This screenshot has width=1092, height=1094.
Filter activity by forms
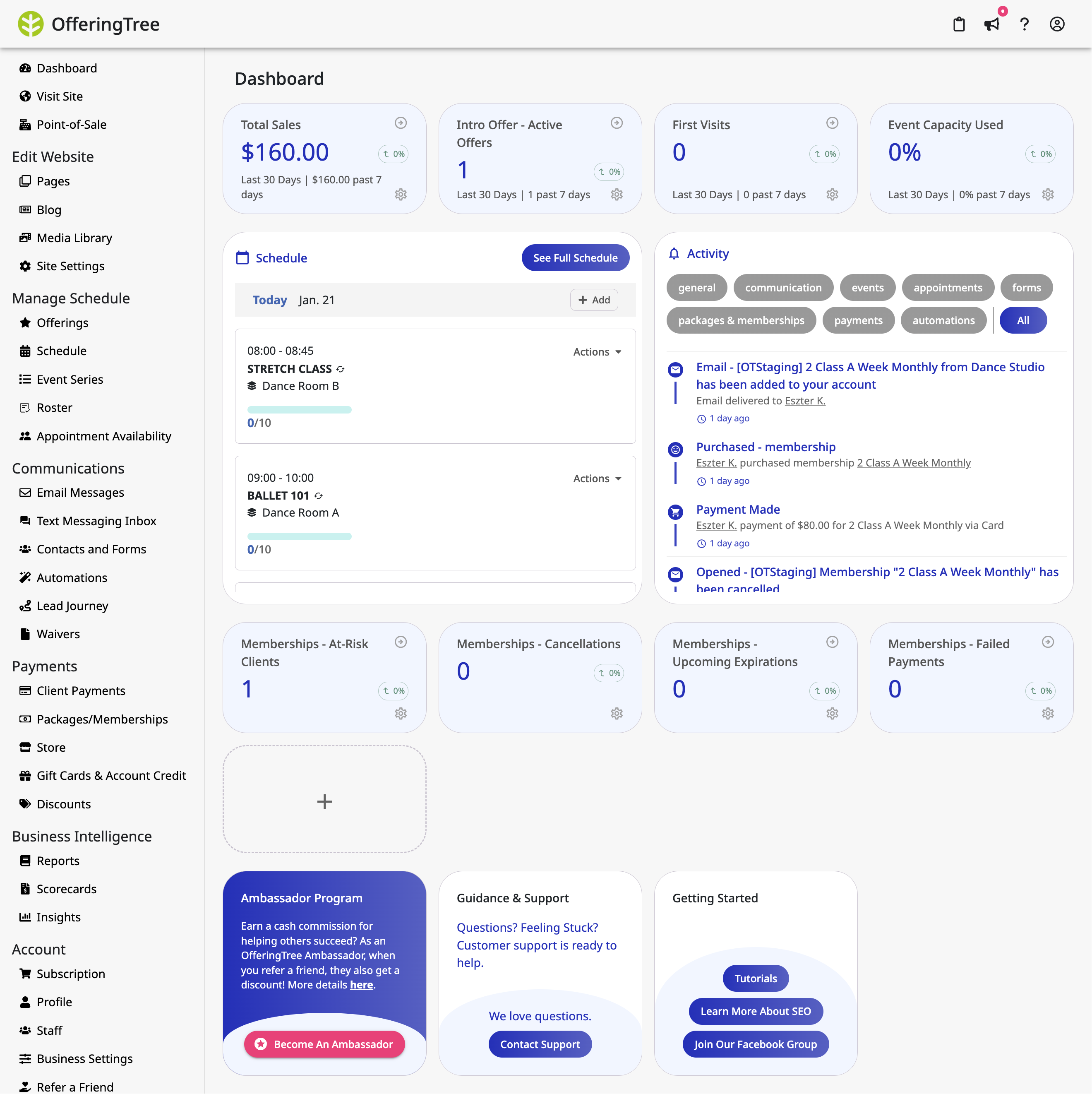1026,288
